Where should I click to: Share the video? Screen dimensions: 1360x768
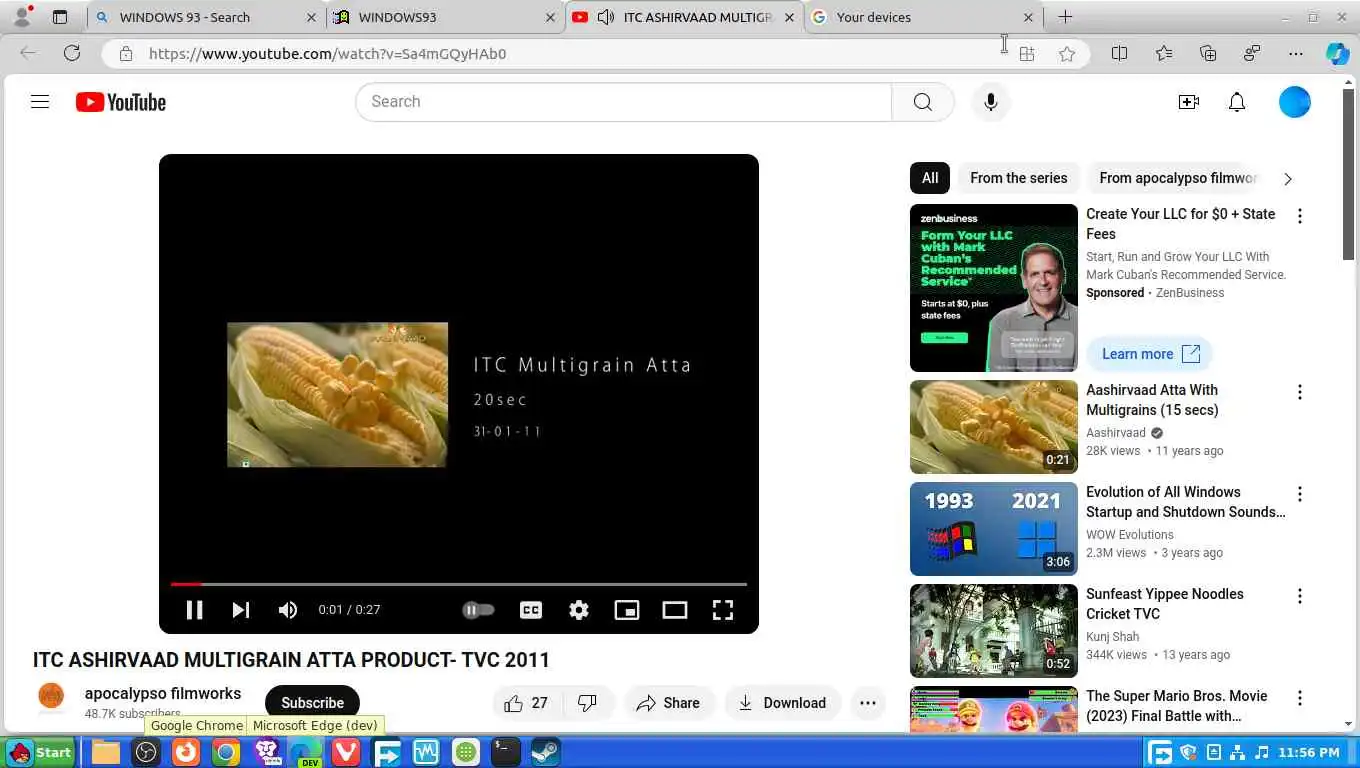(x=669, y=703)
